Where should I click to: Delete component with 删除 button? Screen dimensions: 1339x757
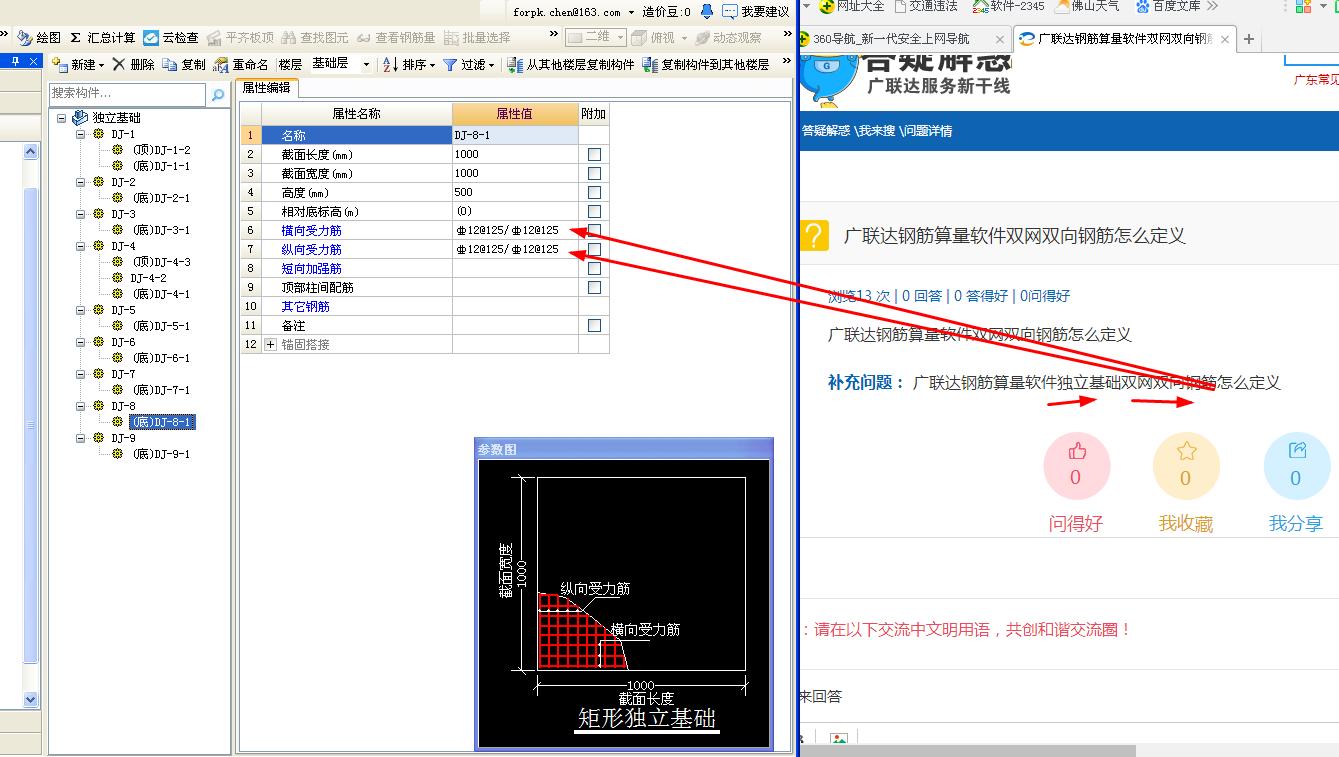[133, 64]
